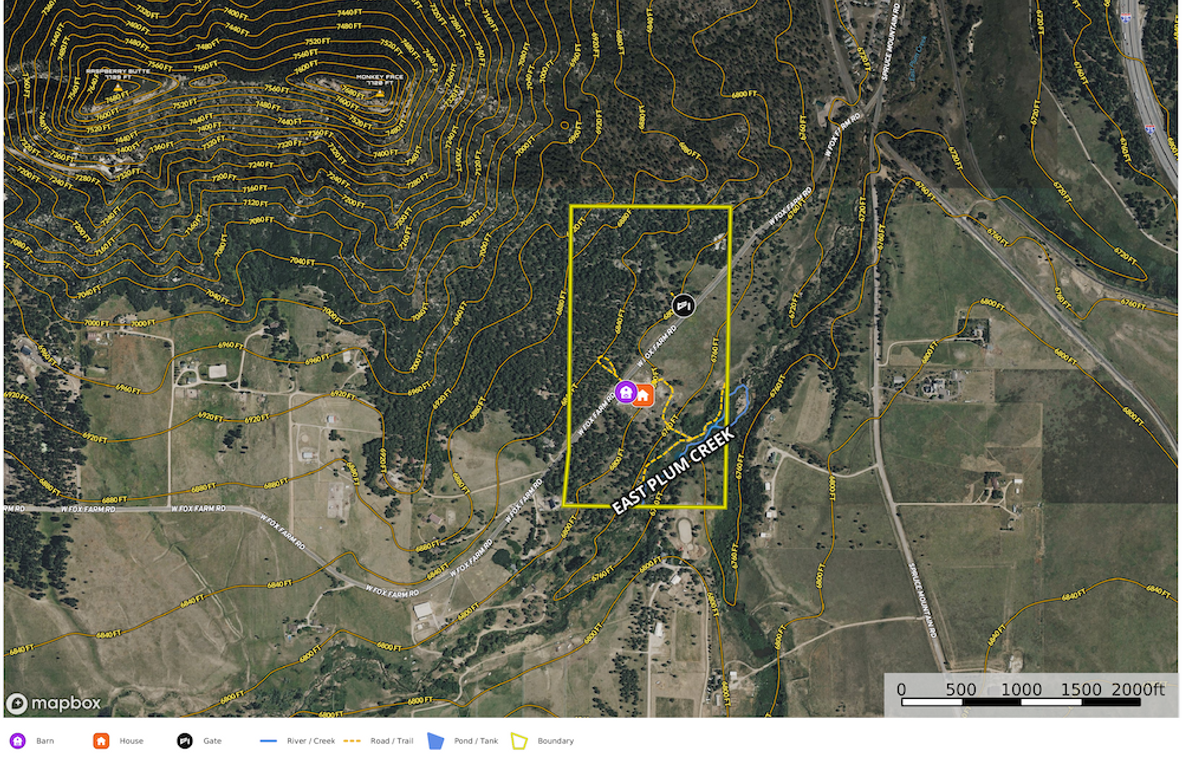Toggle visibility of the Boundary legend item

[521, 741]
